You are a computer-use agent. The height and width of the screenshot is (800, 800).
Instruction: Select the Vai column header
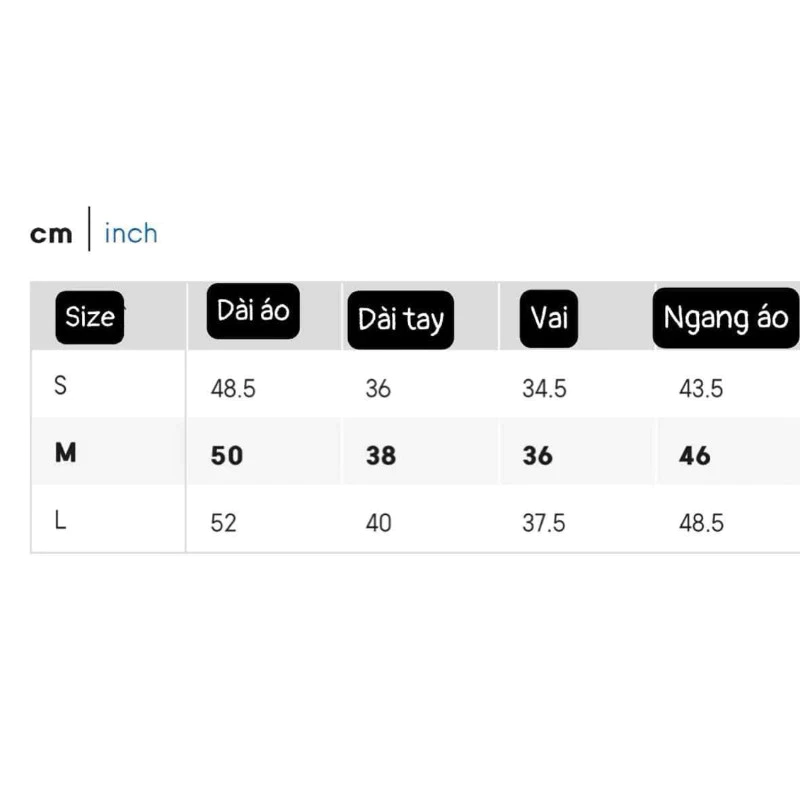click(550, 318)
